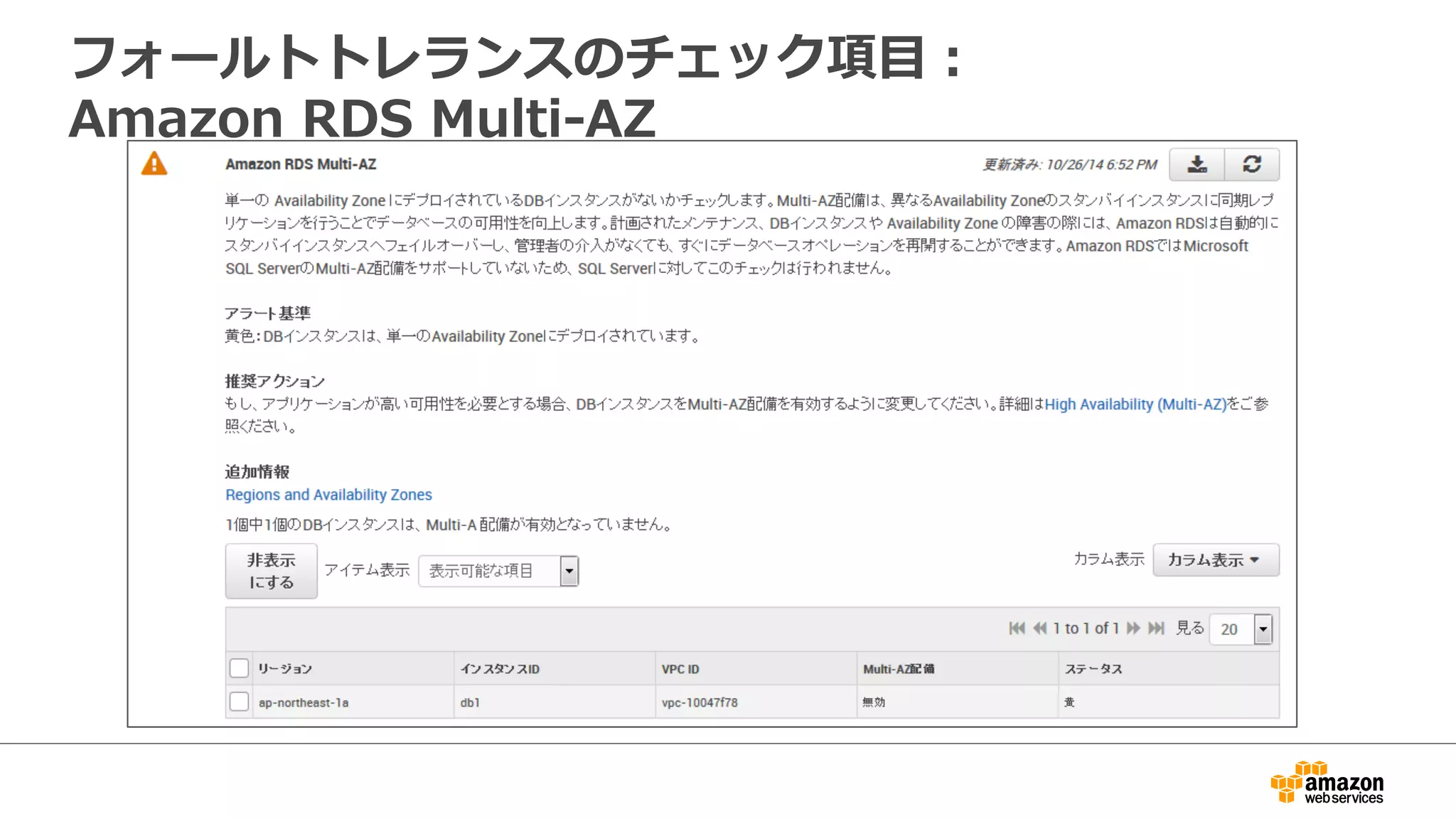The height and width of the screenshot is (819, 1456).
Task: Click the Amazon RDS Multi-AZ check title
Action: coord(301,164)
